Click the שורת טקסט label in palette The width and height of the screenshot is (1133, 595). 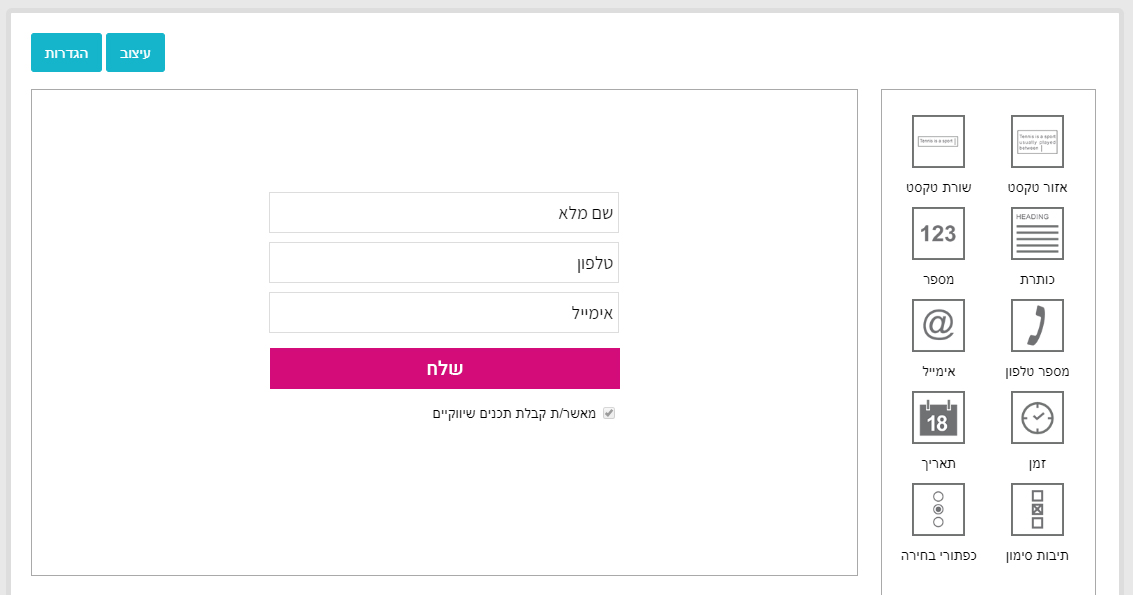(x=938, y=187)
